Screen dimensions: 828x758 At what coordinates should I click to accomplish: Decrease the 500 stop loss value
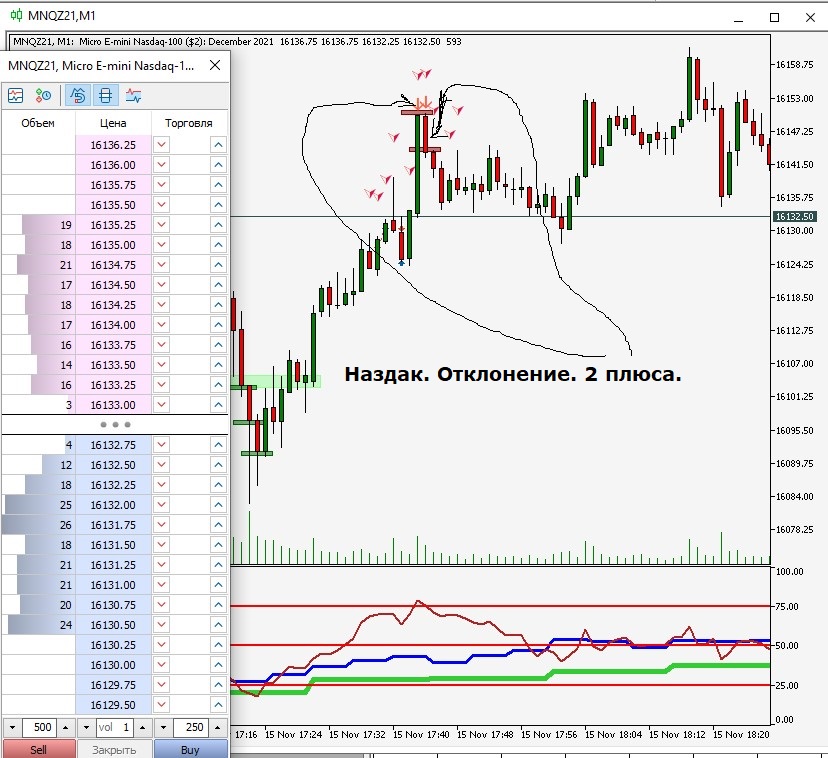[x=13, y=727]
